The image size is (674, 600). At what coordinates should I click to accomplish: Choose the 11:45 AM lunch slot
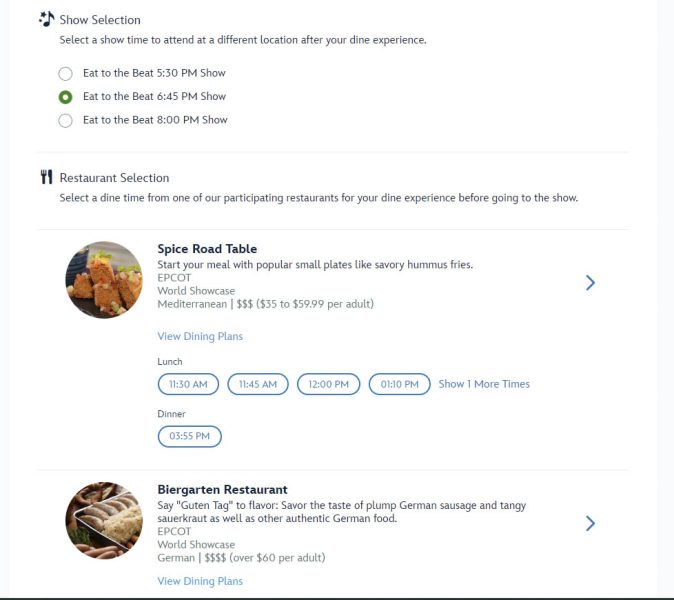click(258, 384)
